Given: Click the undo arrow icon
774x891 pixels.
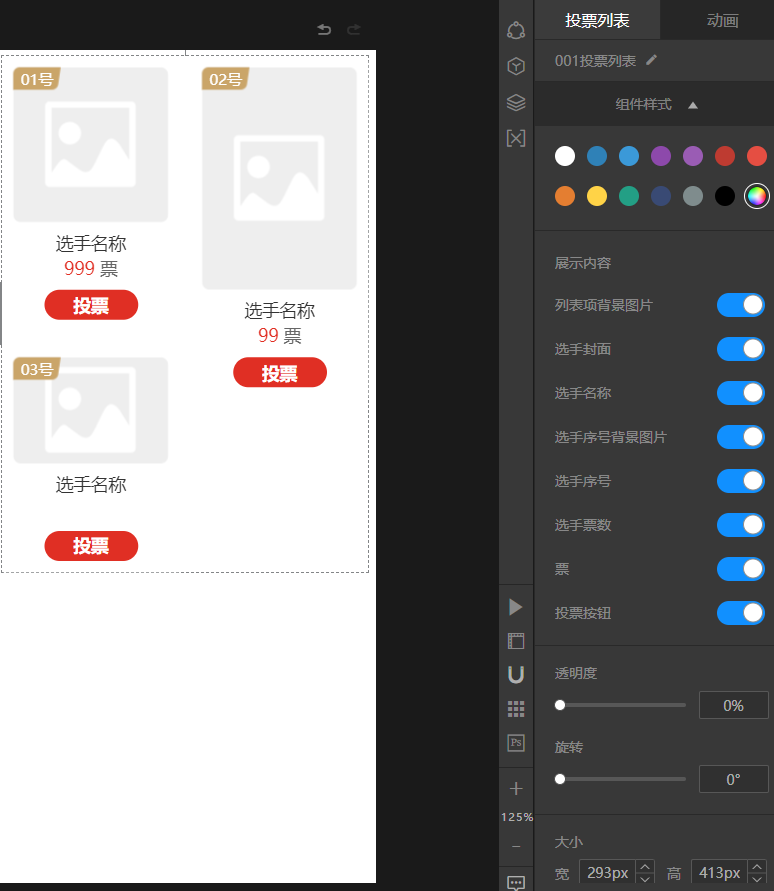Looking at the screenshot, I should (324, 29).
